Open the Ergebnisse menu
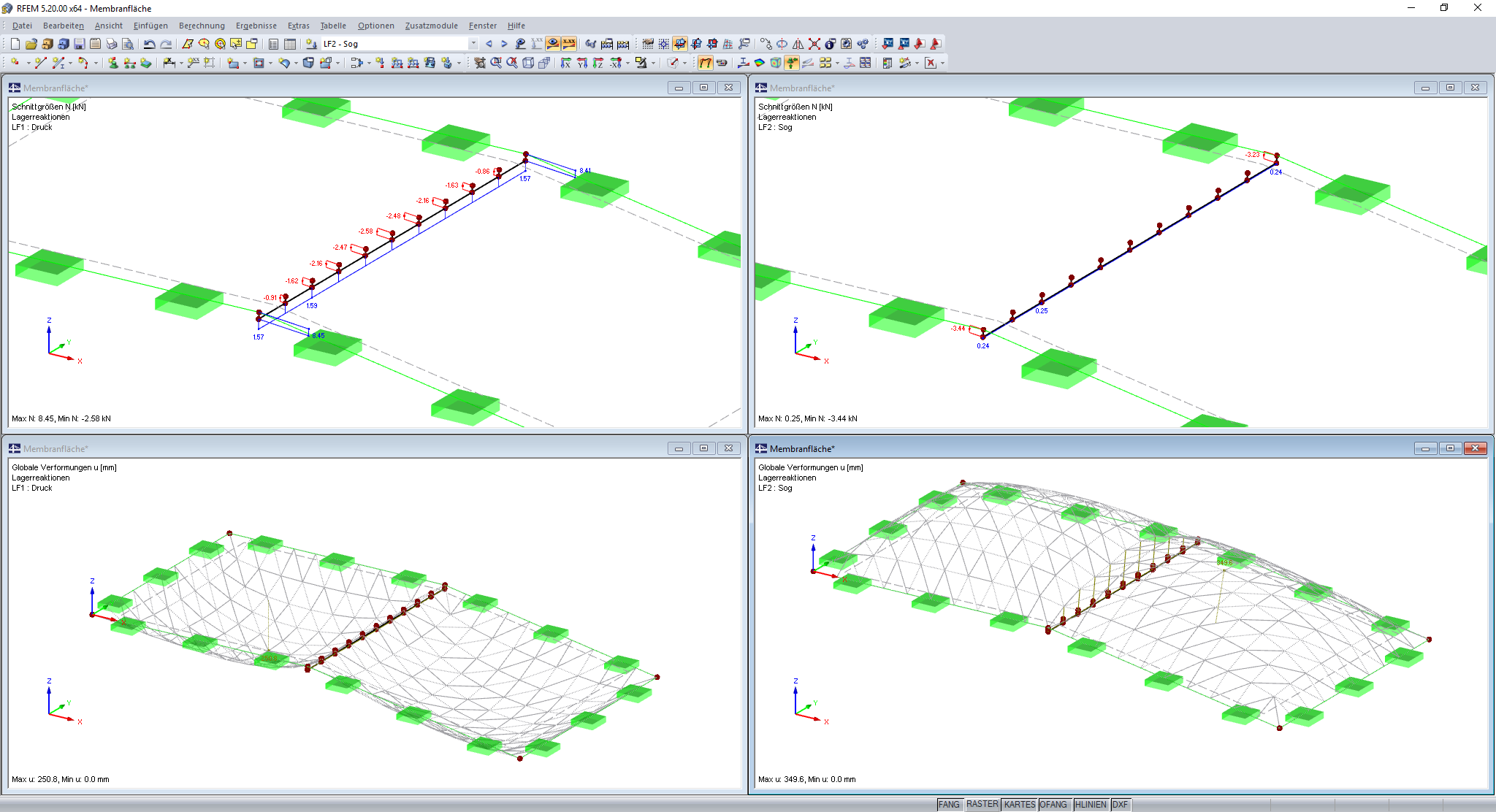The height and width of the screenshot is (812, 1496). pyautogui.click(x=256, y=26)
